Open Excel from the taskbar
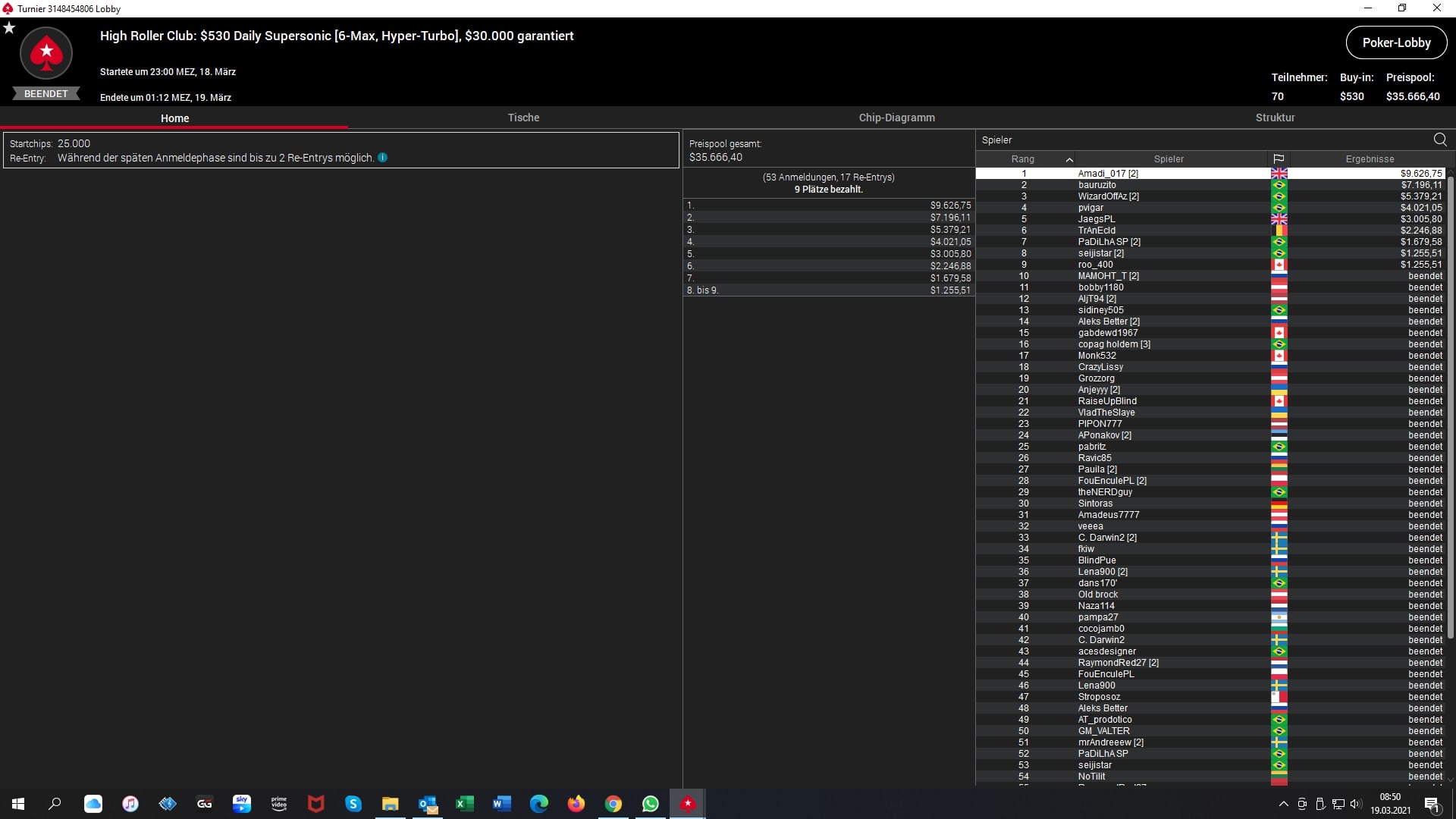 464,804
